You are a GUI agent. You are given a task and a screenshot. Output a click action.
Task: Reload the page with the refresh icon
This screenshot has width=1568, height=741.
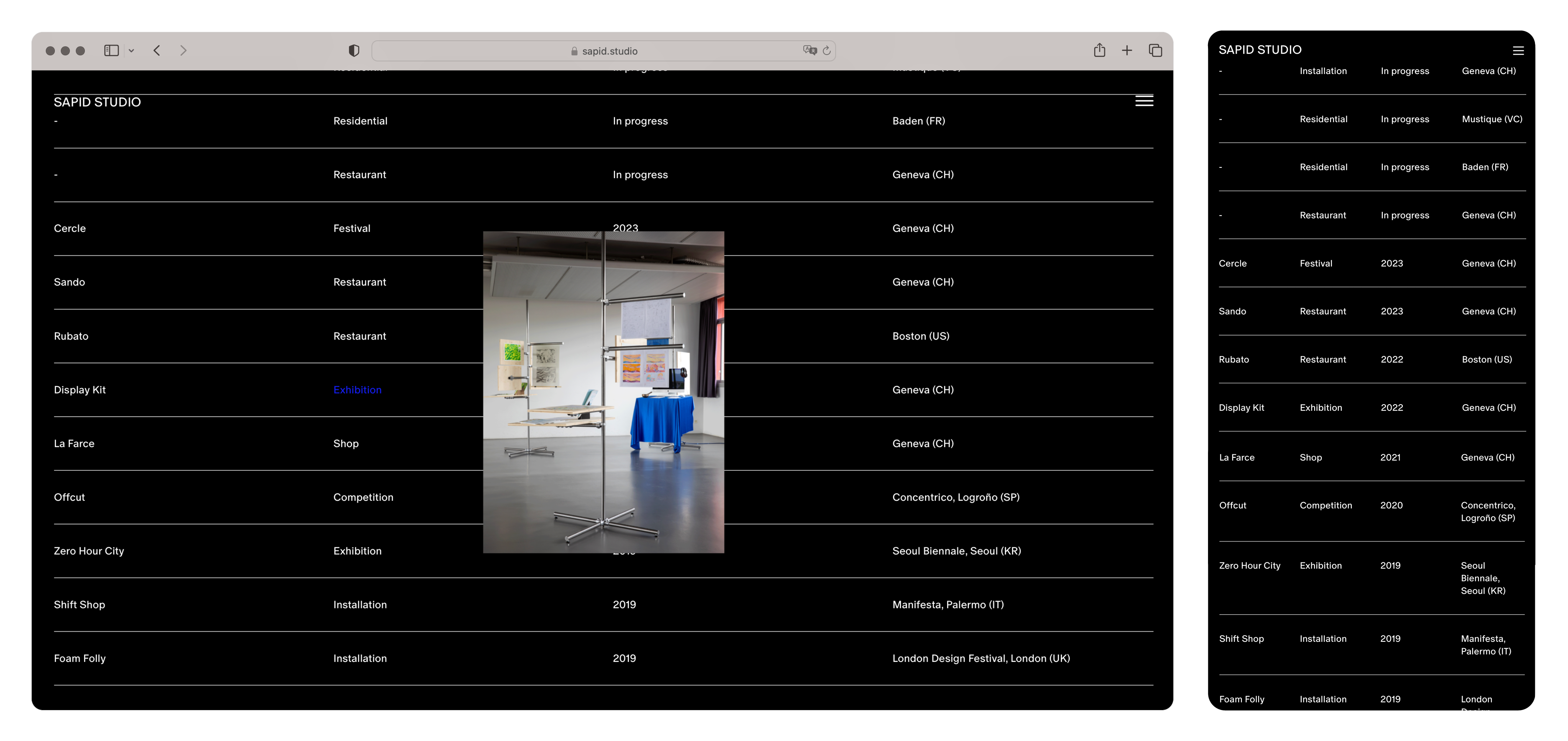click(x=827, y=51)
